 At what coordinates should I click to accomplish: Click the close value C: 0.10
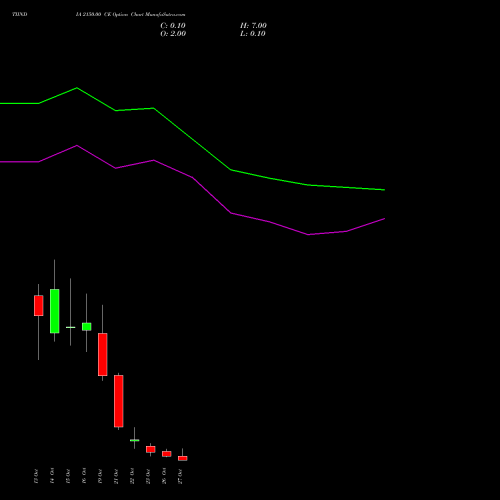coord(173,26)
